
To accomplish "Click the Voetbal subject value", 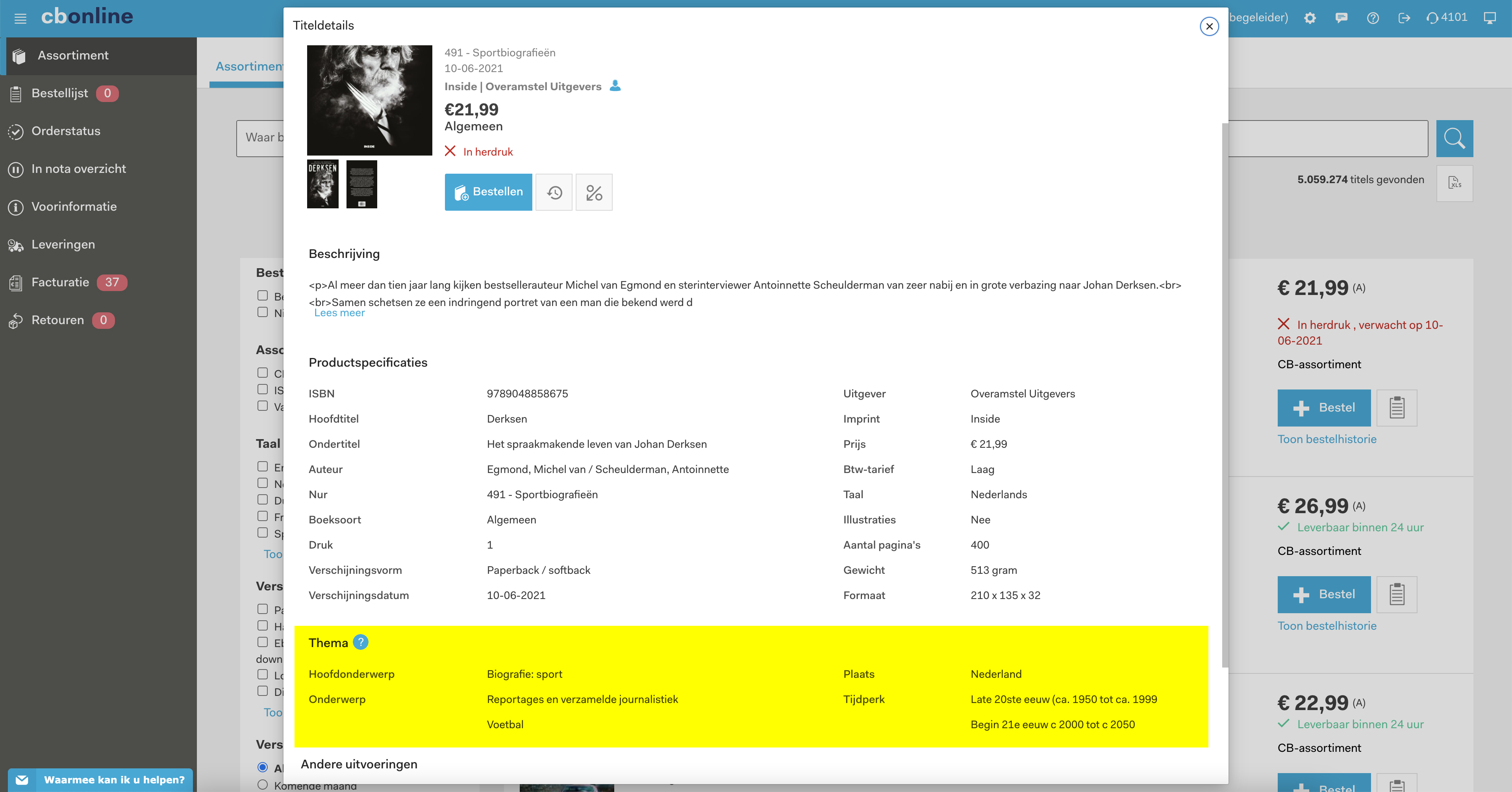I will click(x=505, y=725).
